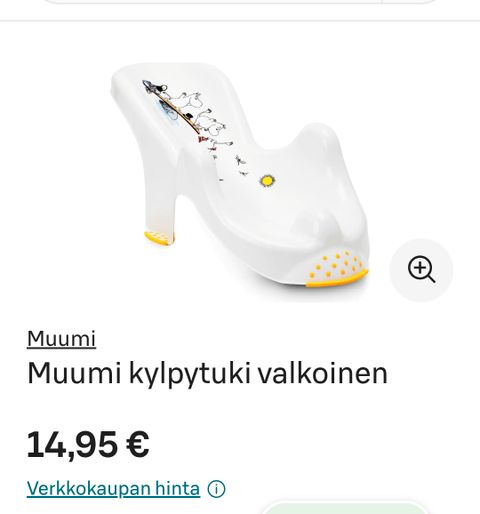Focus the search field at page top
480x514 pixels.
(213, 1)
